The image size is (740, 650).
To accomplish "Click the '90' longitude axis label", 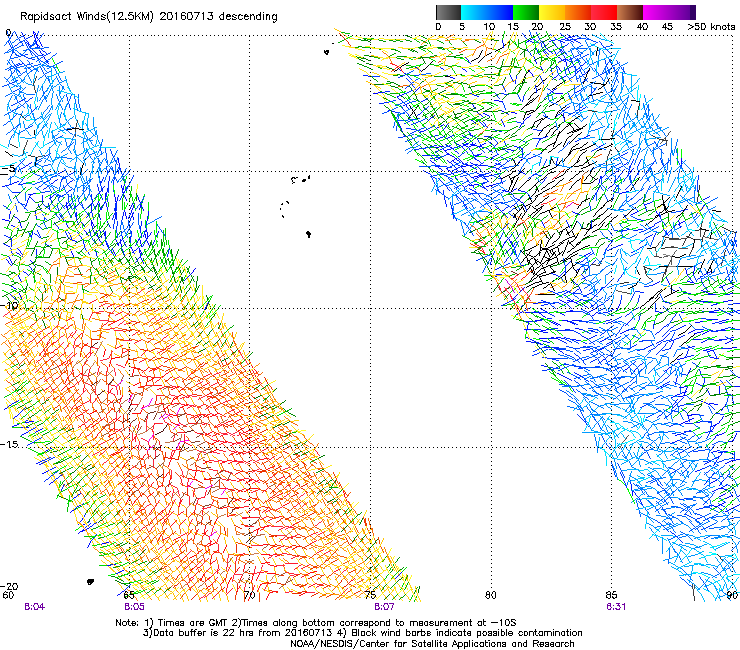I will point(732,595).
